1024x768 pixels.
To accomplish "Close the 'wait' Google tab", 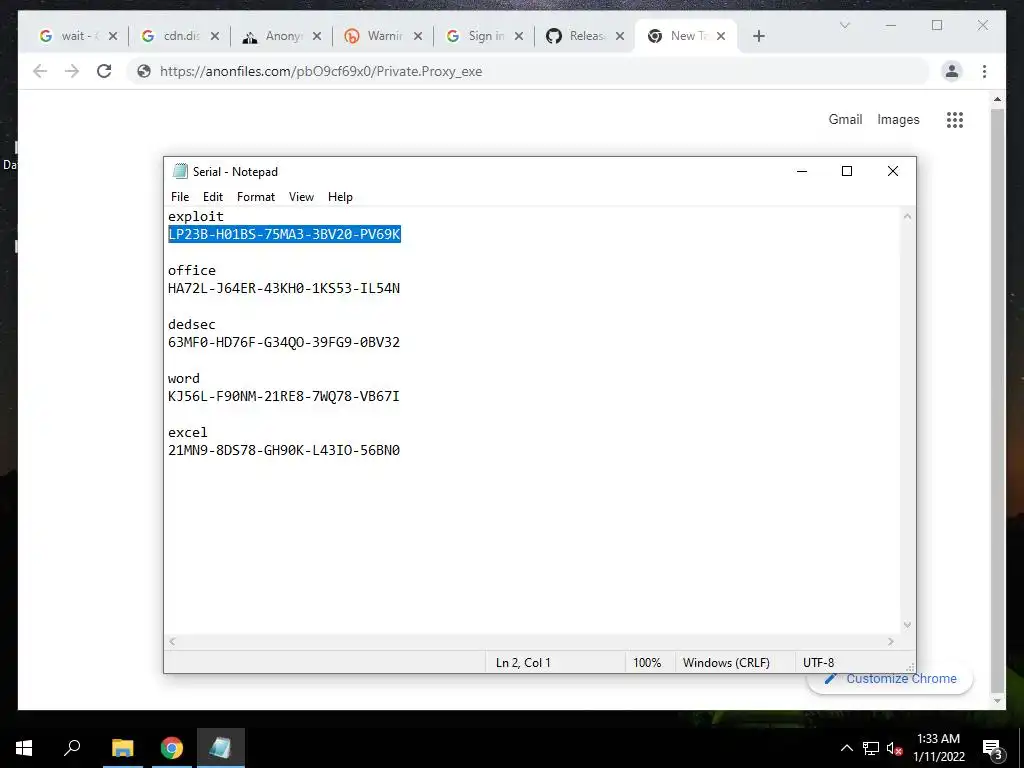I will 113,36.
